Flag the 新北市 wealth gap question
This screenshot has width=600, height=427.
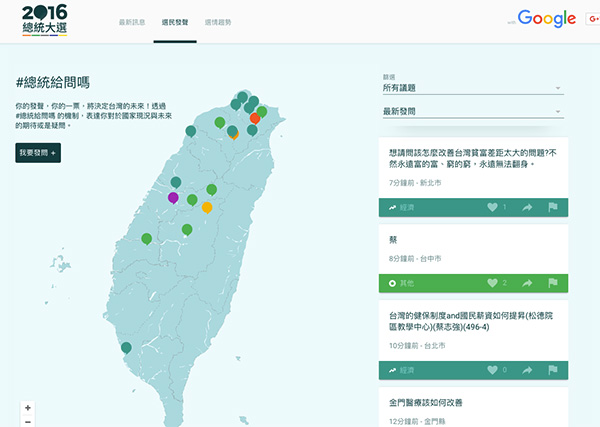pyautogui.click(x=552, y=207)
